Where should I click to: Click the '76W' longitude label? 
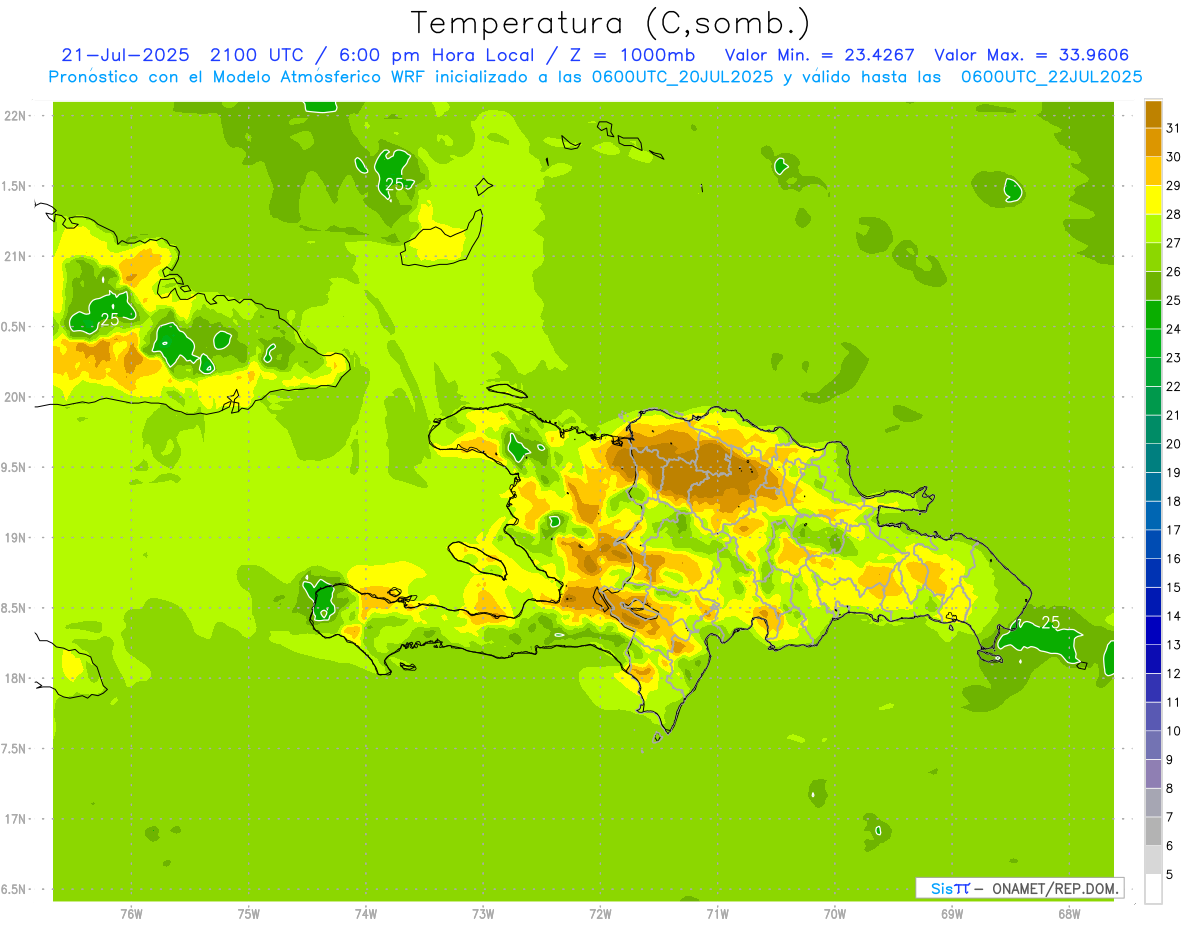[x=131, y=913]
